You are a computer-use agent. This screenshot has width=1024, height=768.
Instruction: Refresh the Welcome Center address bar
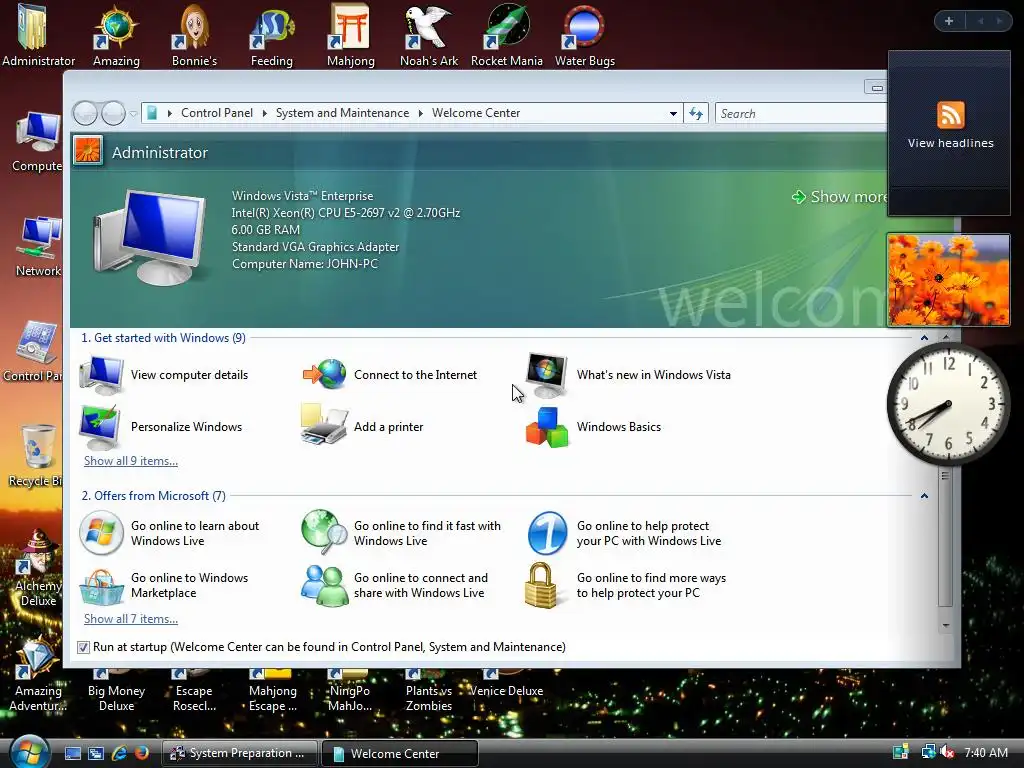pos(696,114)
